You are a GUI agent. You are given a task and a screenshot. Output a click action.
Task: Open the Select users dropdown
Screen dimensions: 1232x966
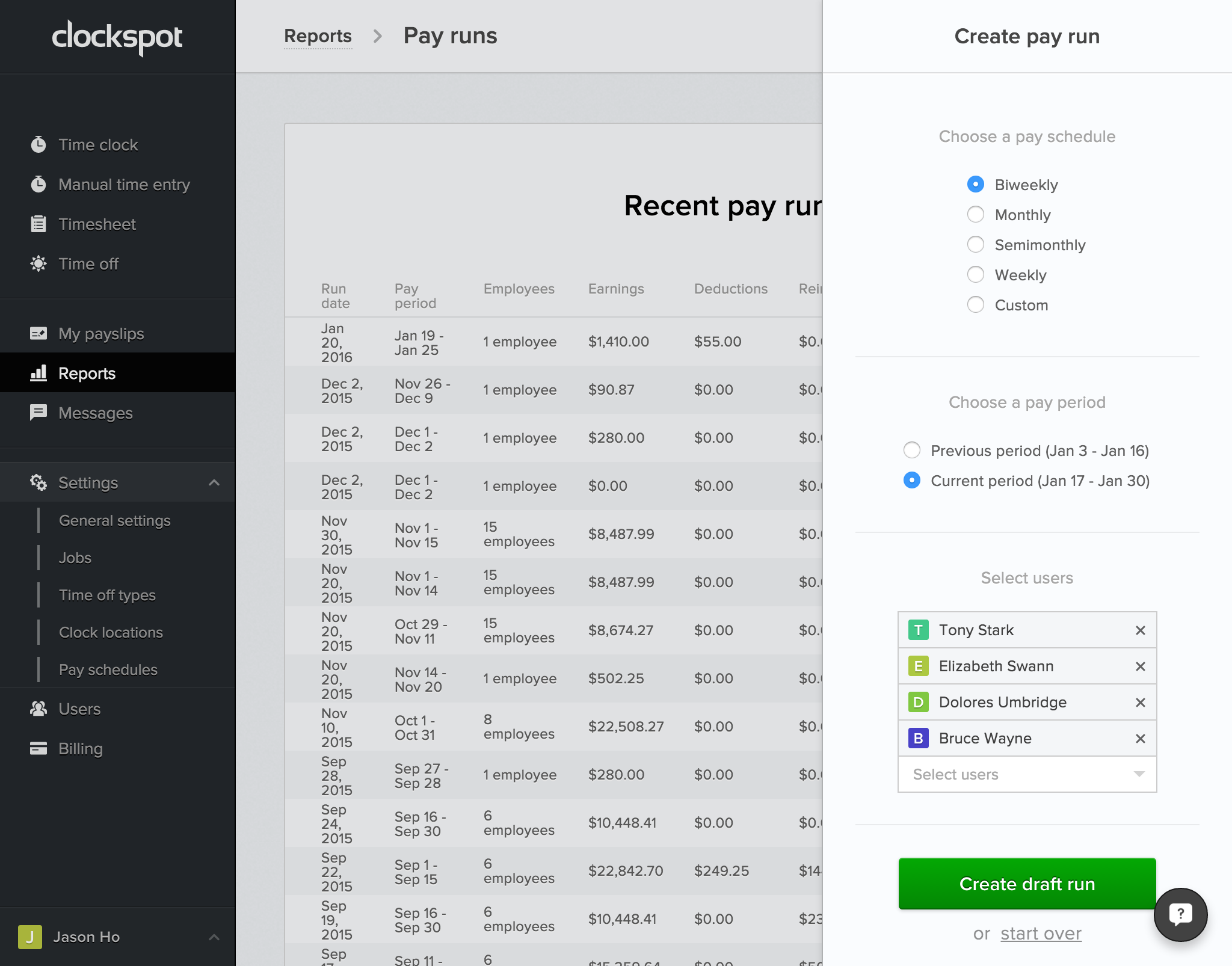[x=1027, y=774]
